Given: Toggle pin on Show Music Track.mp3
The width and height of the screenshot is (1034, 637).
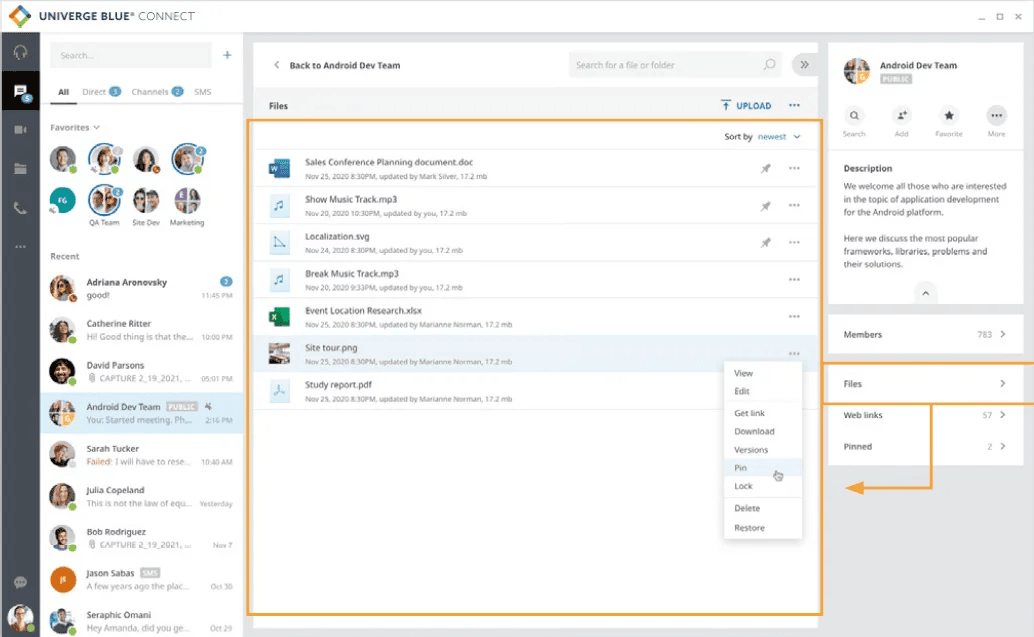Looking at the screenshot, I should [765, 206].
